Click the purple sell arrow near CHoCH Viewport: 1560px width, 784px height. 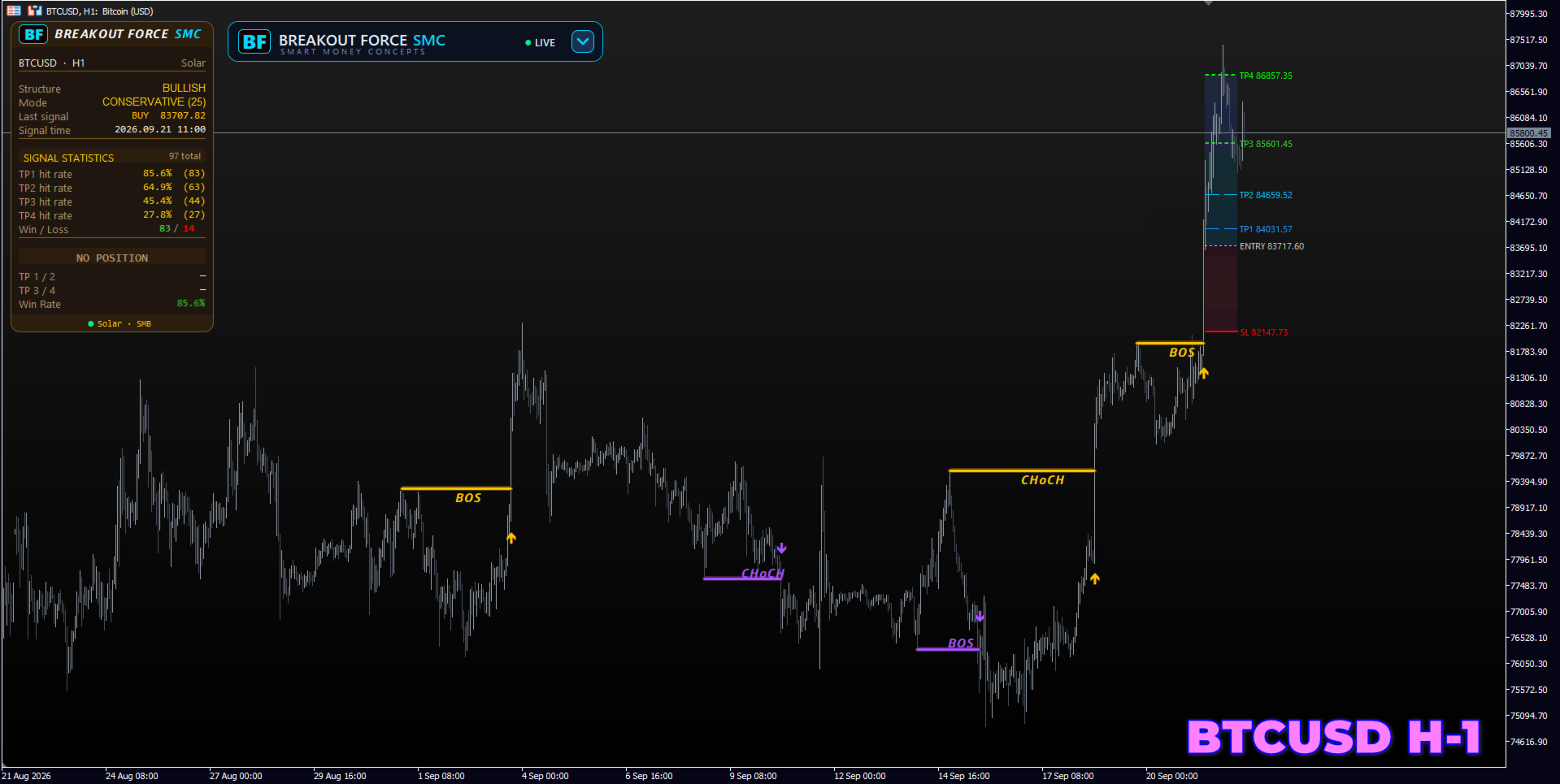[x=781, y=548]
